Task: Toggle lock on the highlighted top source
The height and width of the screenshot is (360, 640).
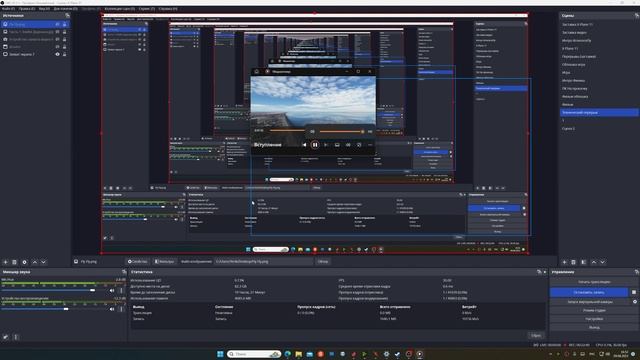Action: pyautogui.click(x=64, y=24)
